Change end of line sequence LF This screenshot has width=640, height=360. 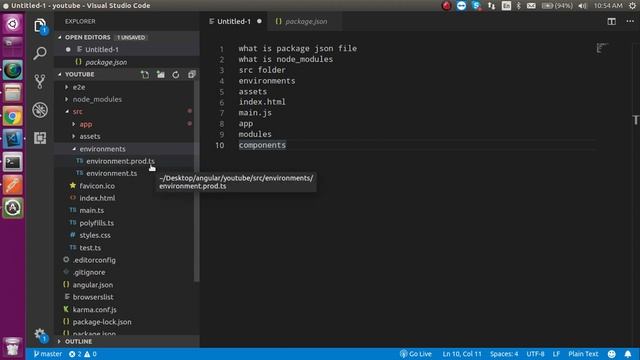(556, 354)
